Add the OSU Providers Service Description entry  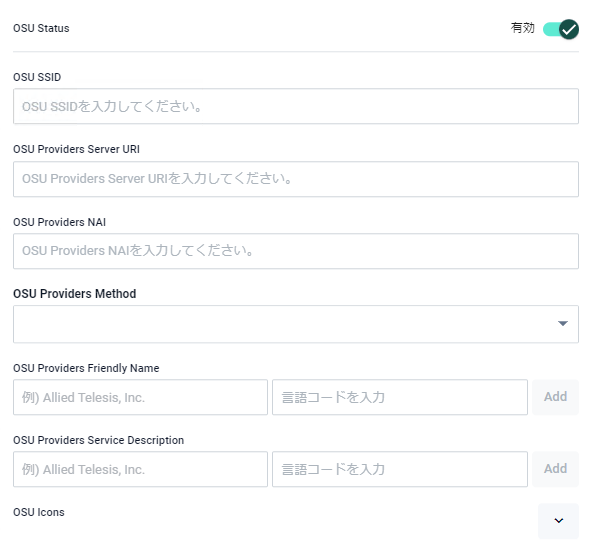pos(555,469)
